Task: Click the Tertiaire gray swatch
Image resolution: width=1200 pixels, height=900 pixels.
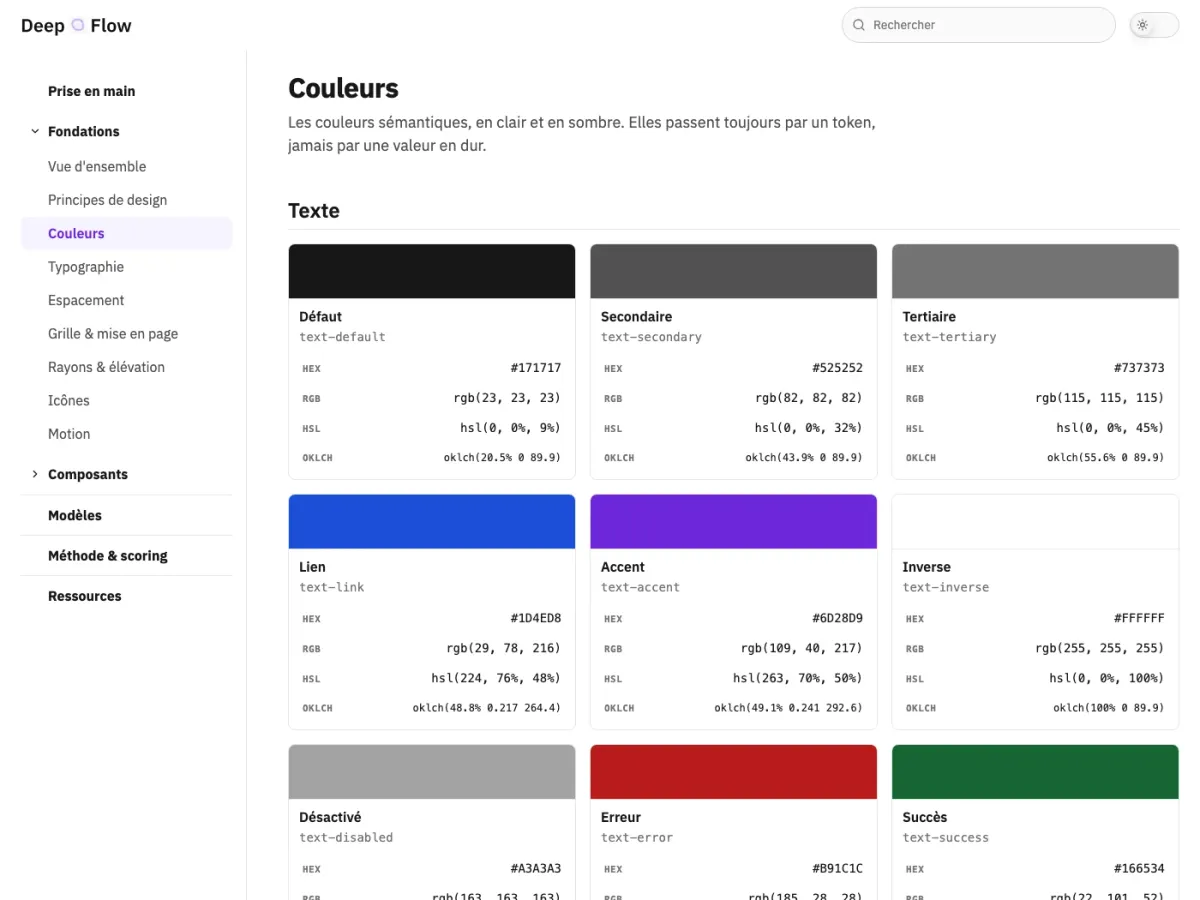Action: point(1035,271)
